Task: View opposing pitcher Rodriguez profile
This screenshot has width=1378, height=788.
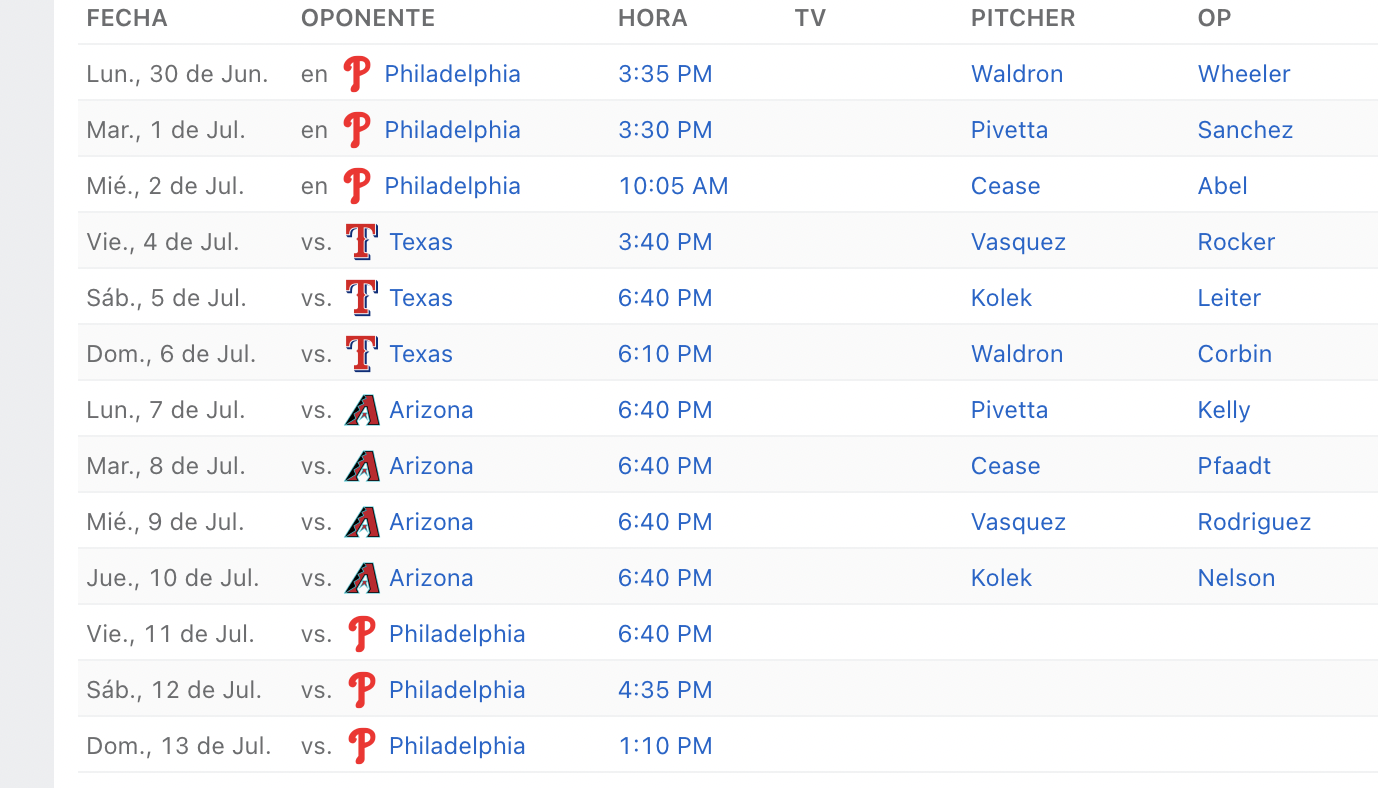Action: pos(1254,522)
